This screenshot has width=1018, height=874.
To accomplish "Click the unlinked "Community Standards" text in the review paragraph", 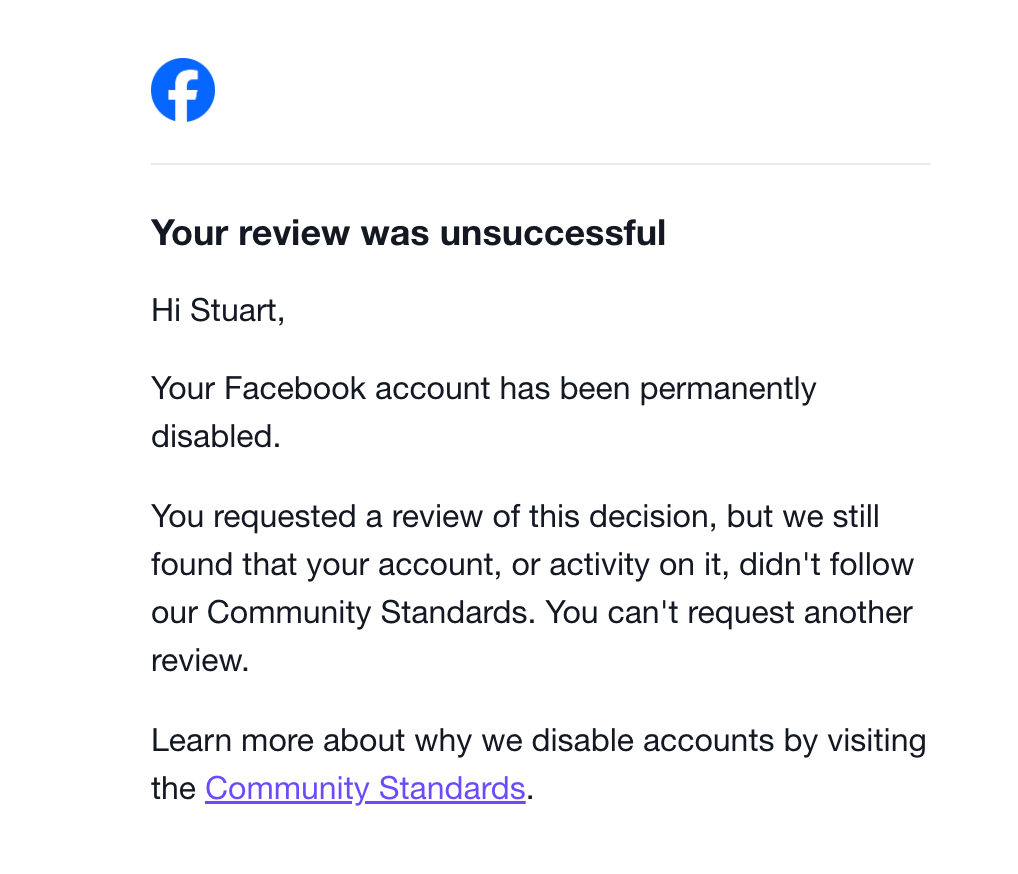I will pos(367,612).
